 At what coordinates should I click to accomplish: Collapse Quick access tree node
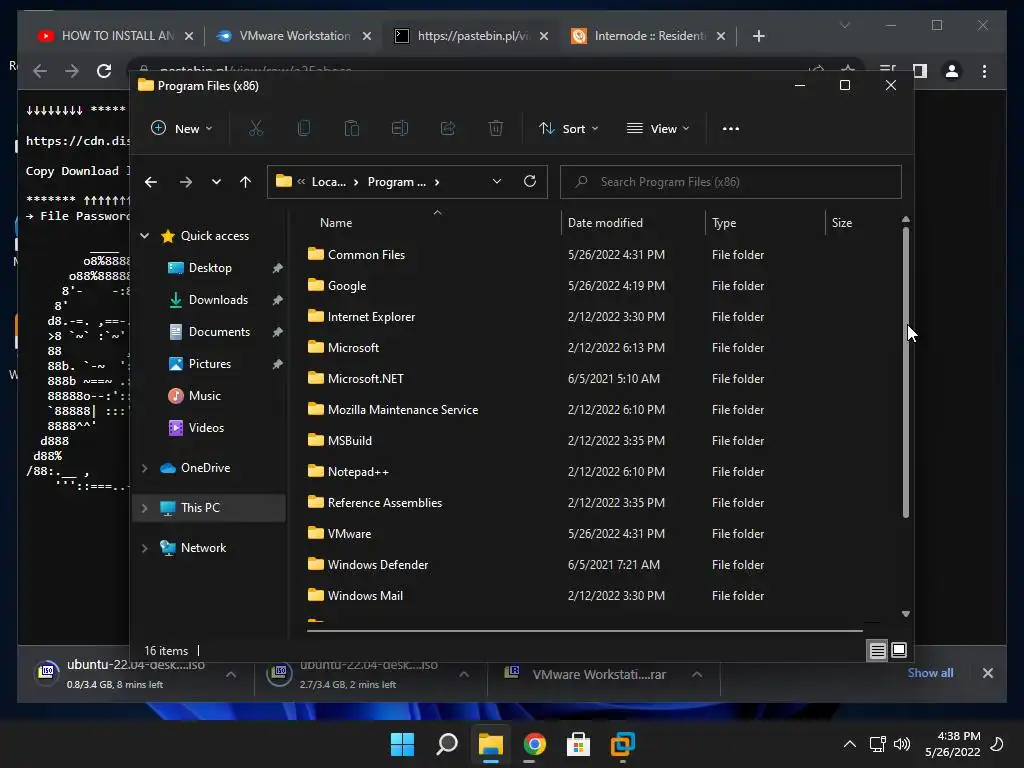pos(144,236)
